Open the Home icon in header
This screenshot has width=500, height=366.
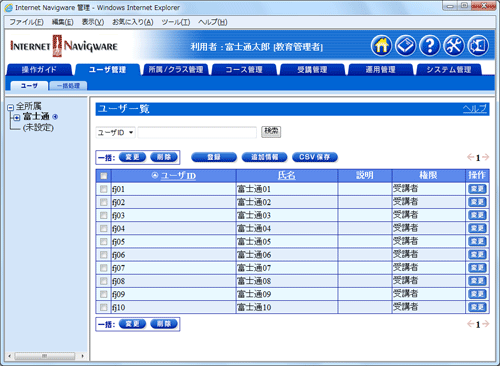[x=381, y=46]
